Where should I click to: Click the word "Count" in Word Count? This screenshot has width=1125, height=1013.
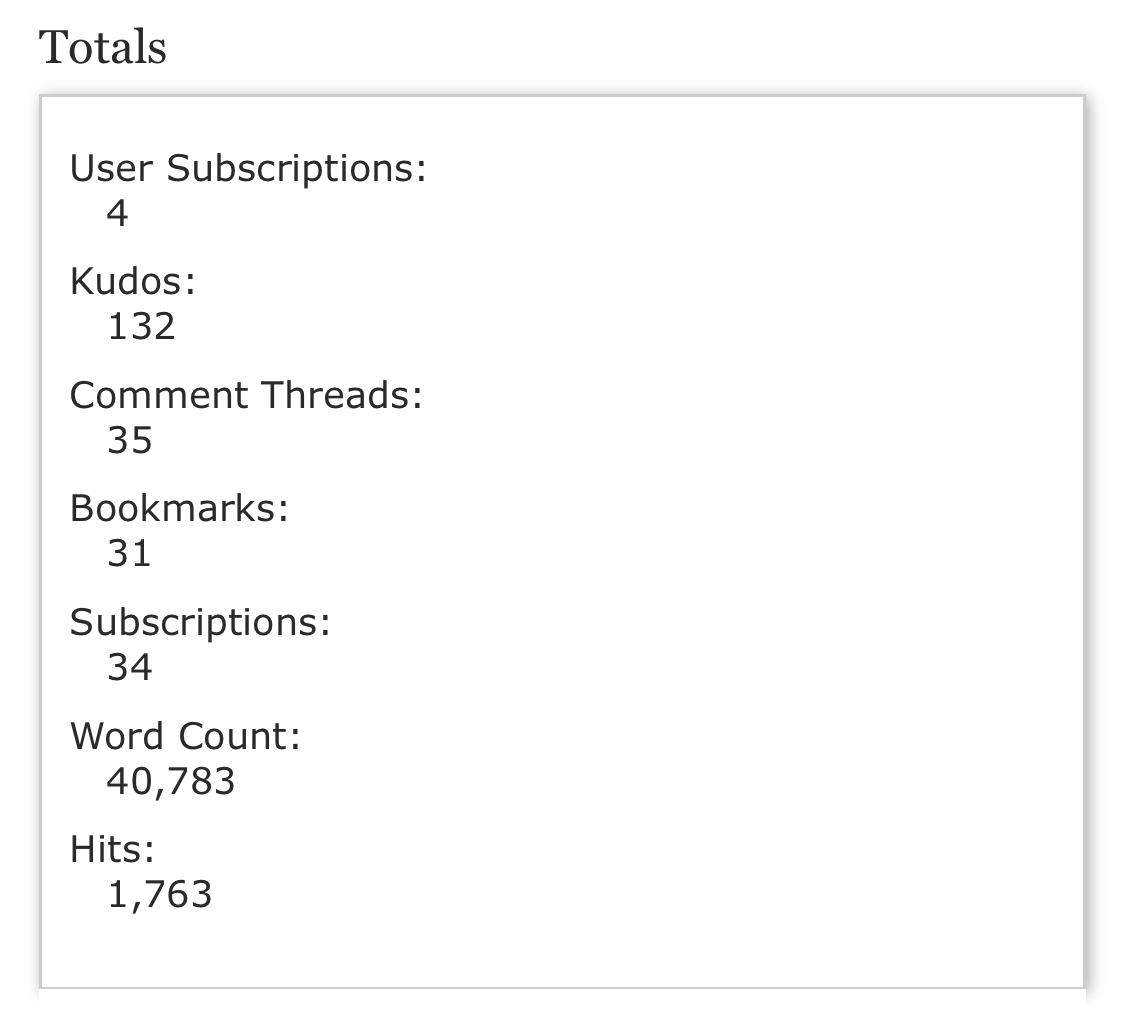240,736
